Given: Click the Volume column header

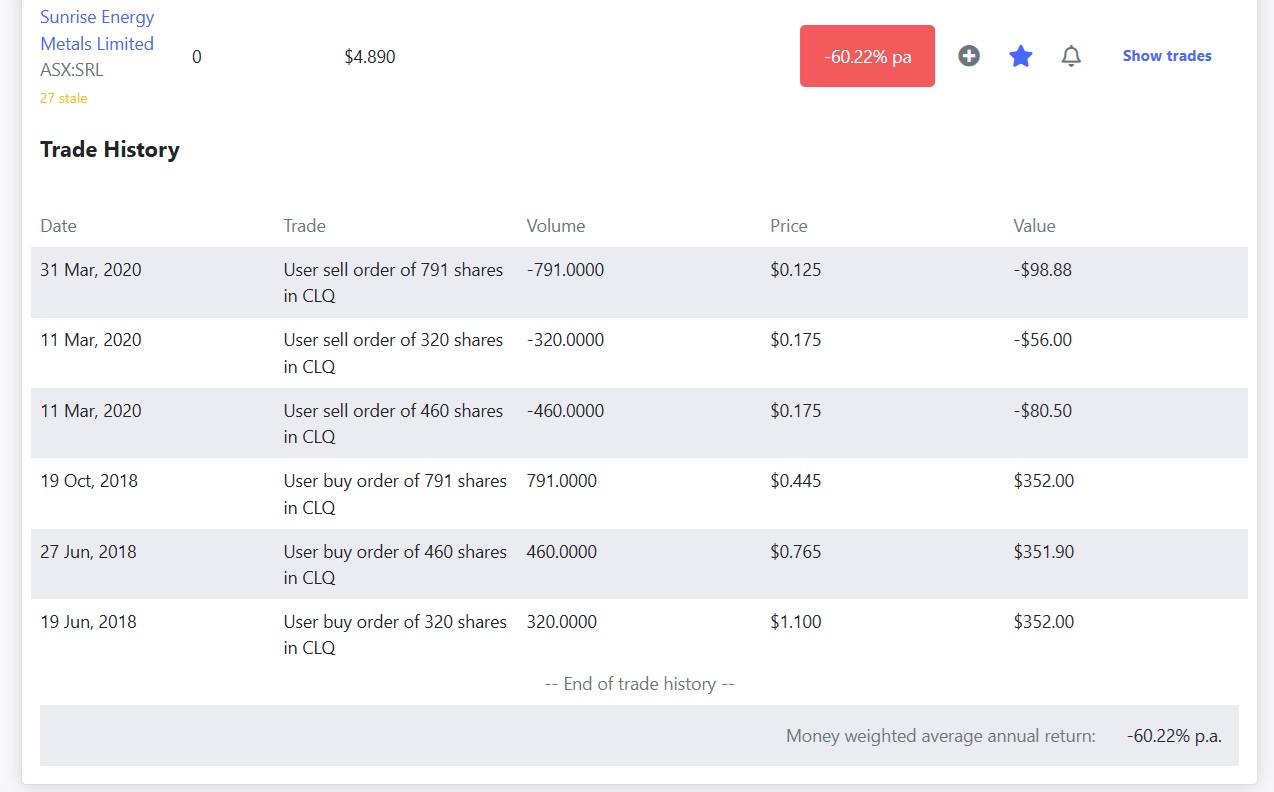Looking at the screenshot, I should [555, 226].
